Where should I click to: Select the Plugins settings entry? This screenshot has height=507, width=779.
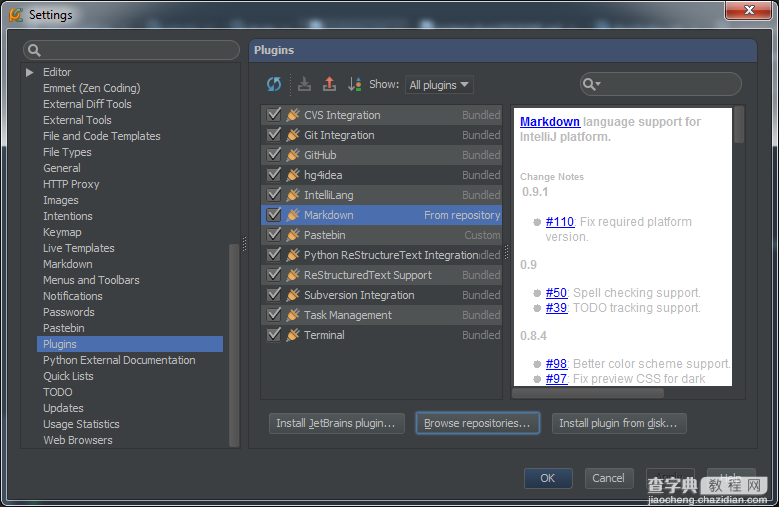130,344
